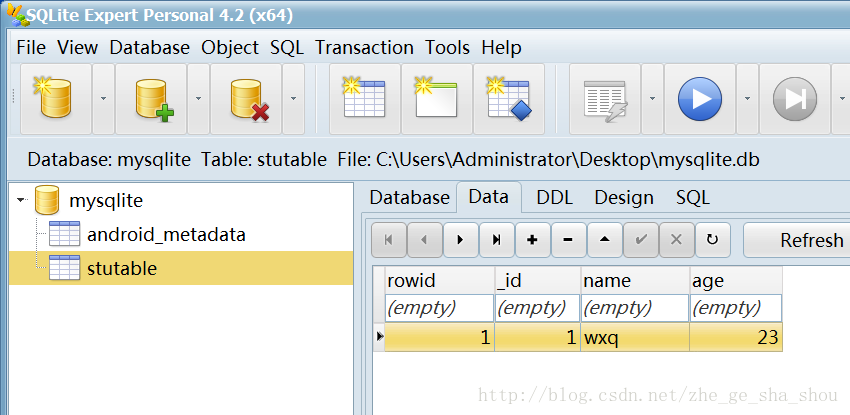Click the New Table toolbar icon

point(365,99)
